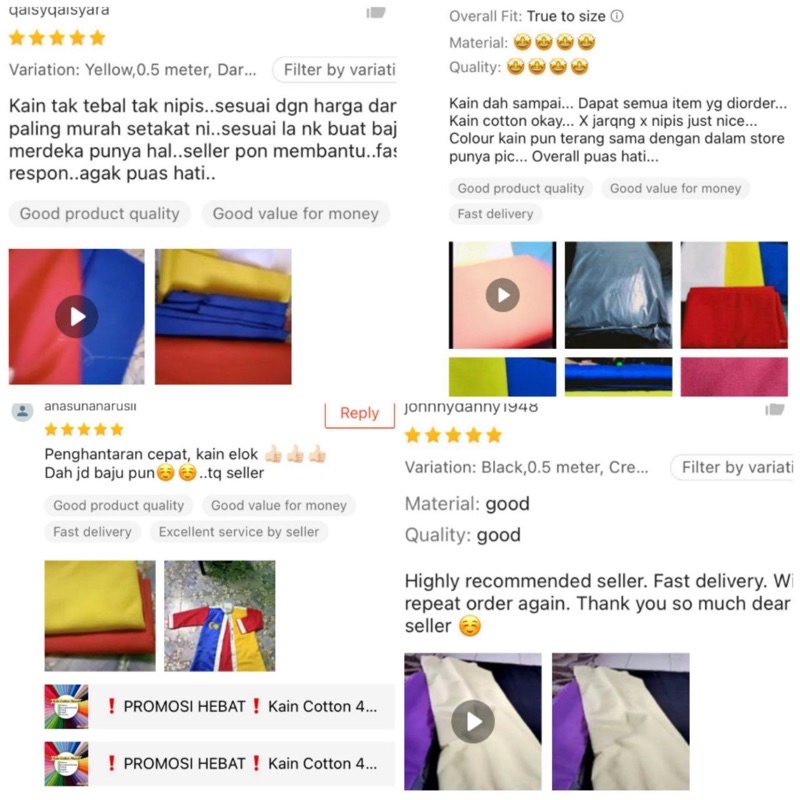View the magenta fabric photo thumbnail

(x=734, y=377)
